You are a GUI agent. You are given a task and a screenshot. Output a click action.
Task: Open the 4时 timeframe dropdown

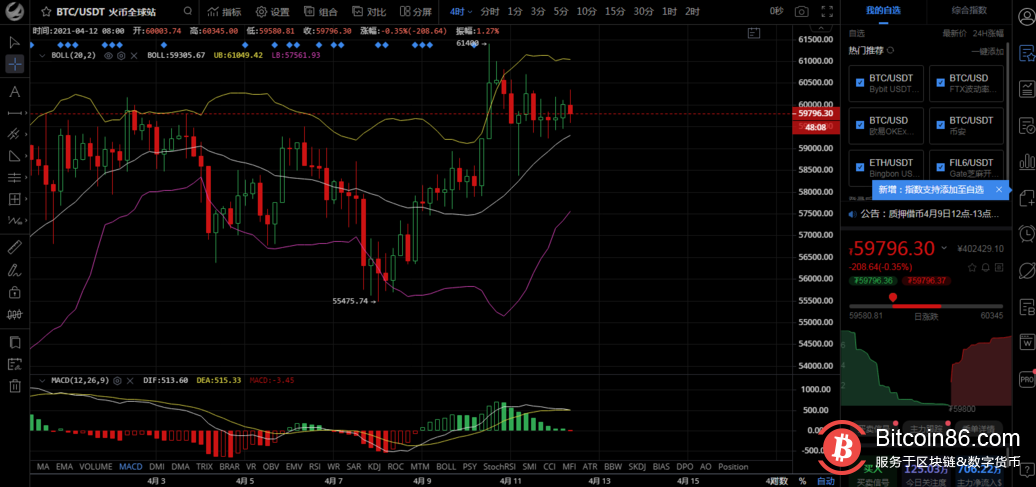[461, 12]
